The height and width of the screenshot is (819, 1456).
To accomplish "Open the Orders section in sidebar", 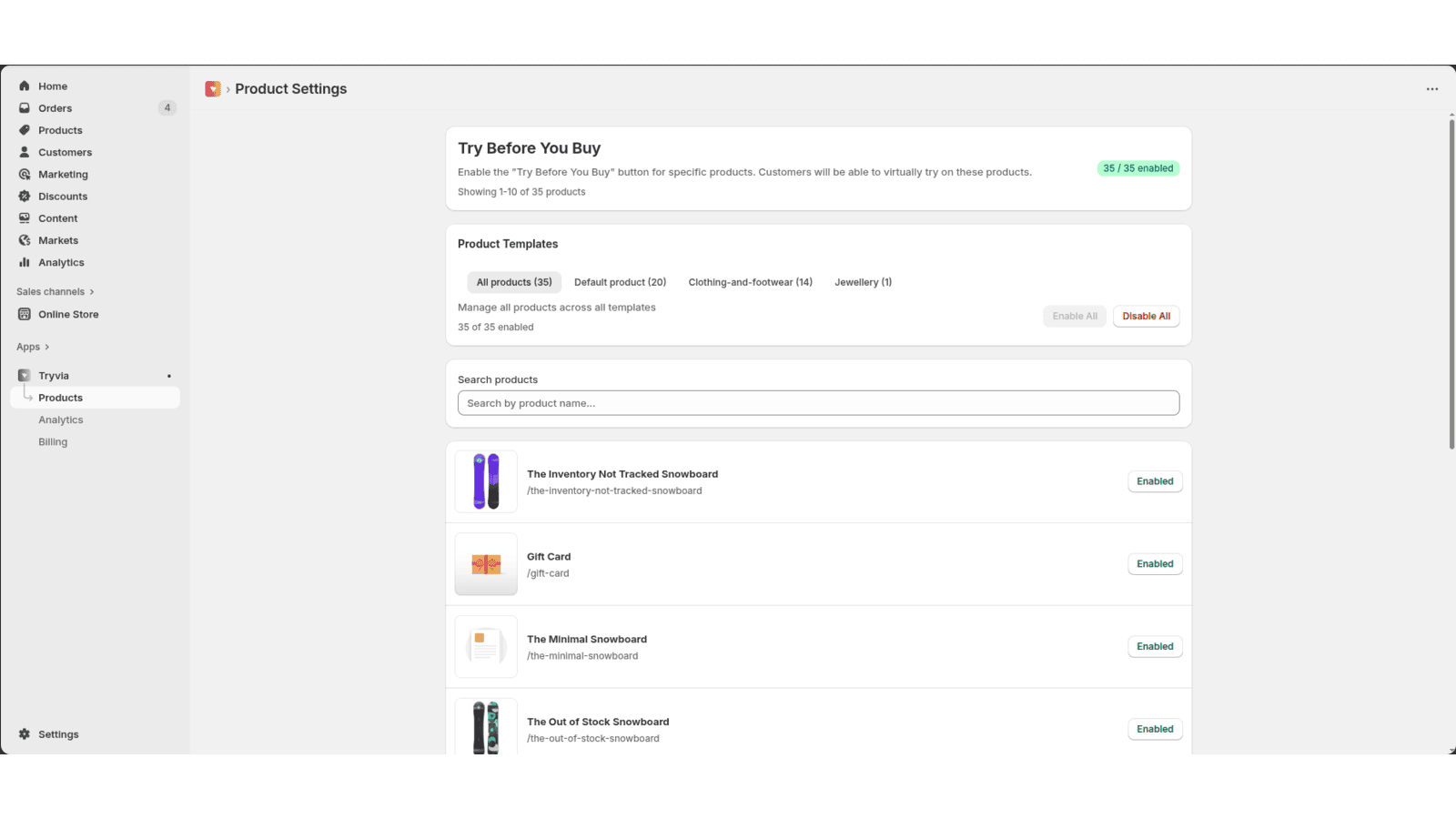I will 55,107.
